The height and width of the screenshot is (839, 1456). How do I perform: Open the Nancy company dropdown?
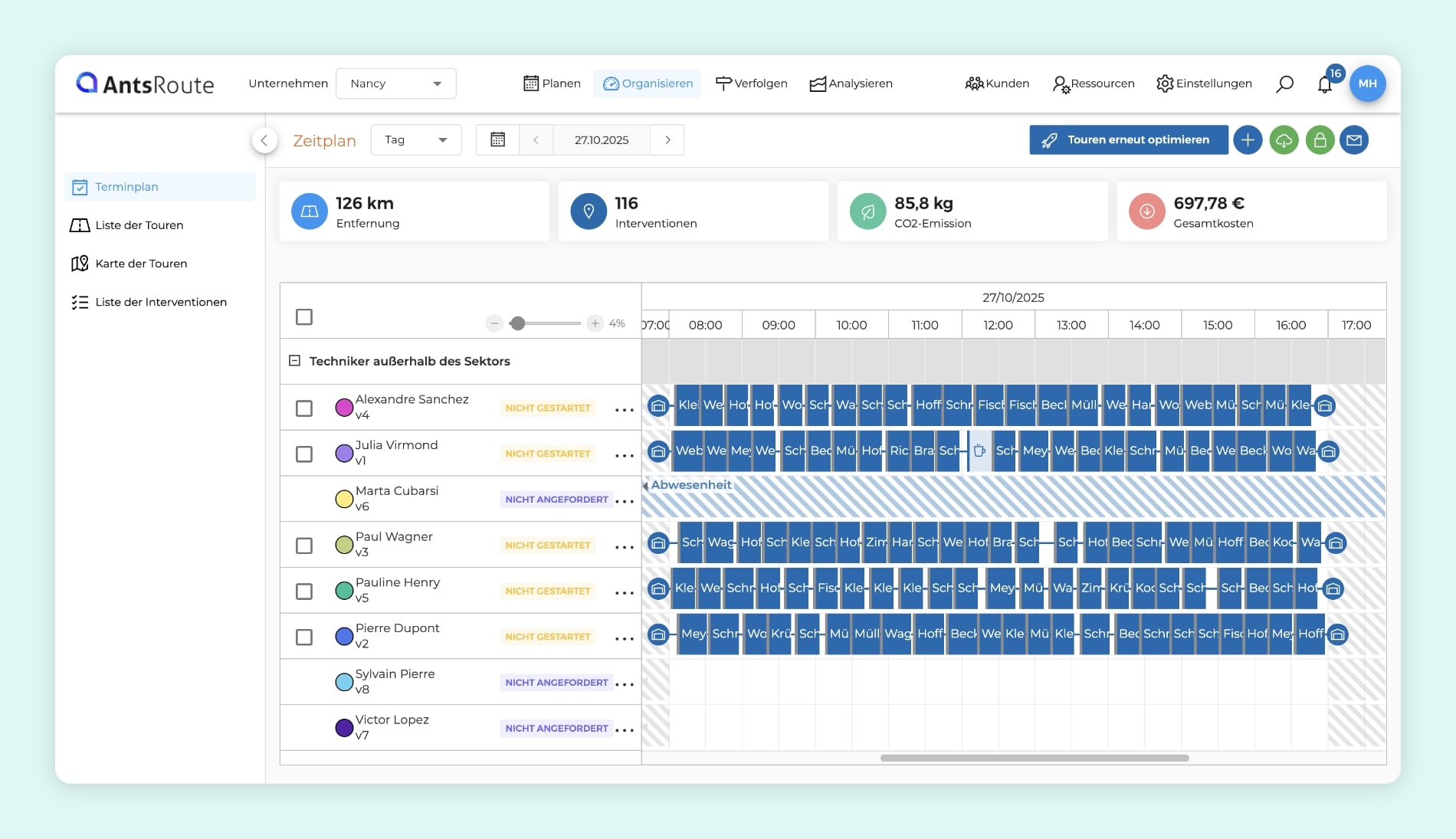click(x=395, y=84)
